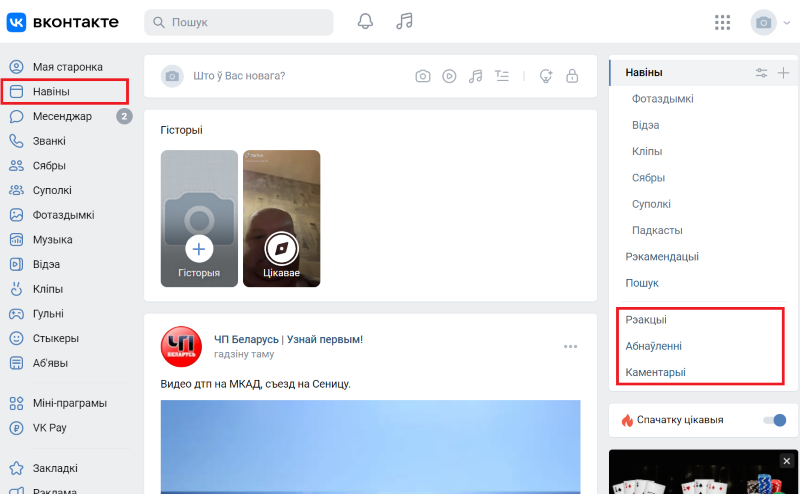Image resolution: width=800 pixels, height=494 pixels.
Task: Open the VK services grid icon
Action: 723,22
